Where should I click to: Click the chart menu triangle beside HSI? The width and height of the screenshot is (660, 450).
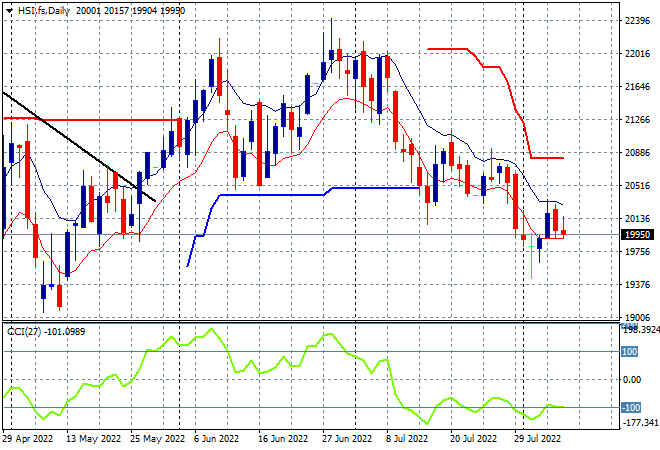click(x=9, y=11)
